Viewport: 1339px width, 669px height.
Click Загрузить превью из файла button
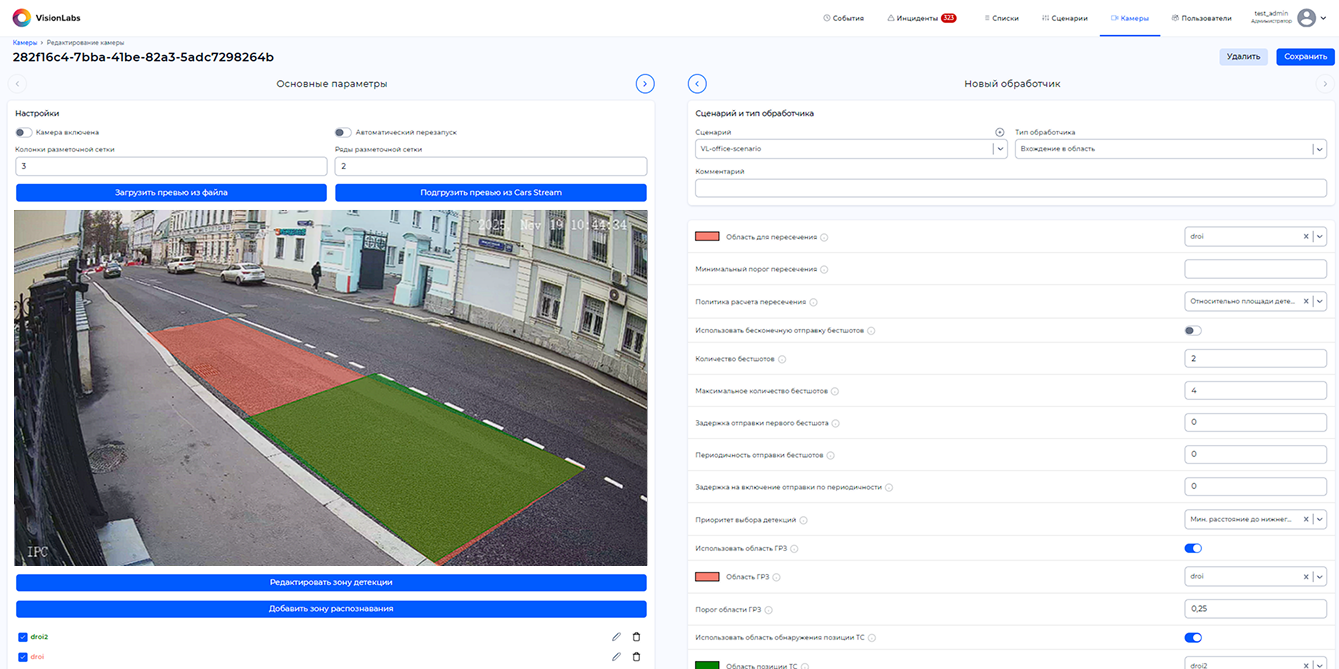[x=171, y=192]
